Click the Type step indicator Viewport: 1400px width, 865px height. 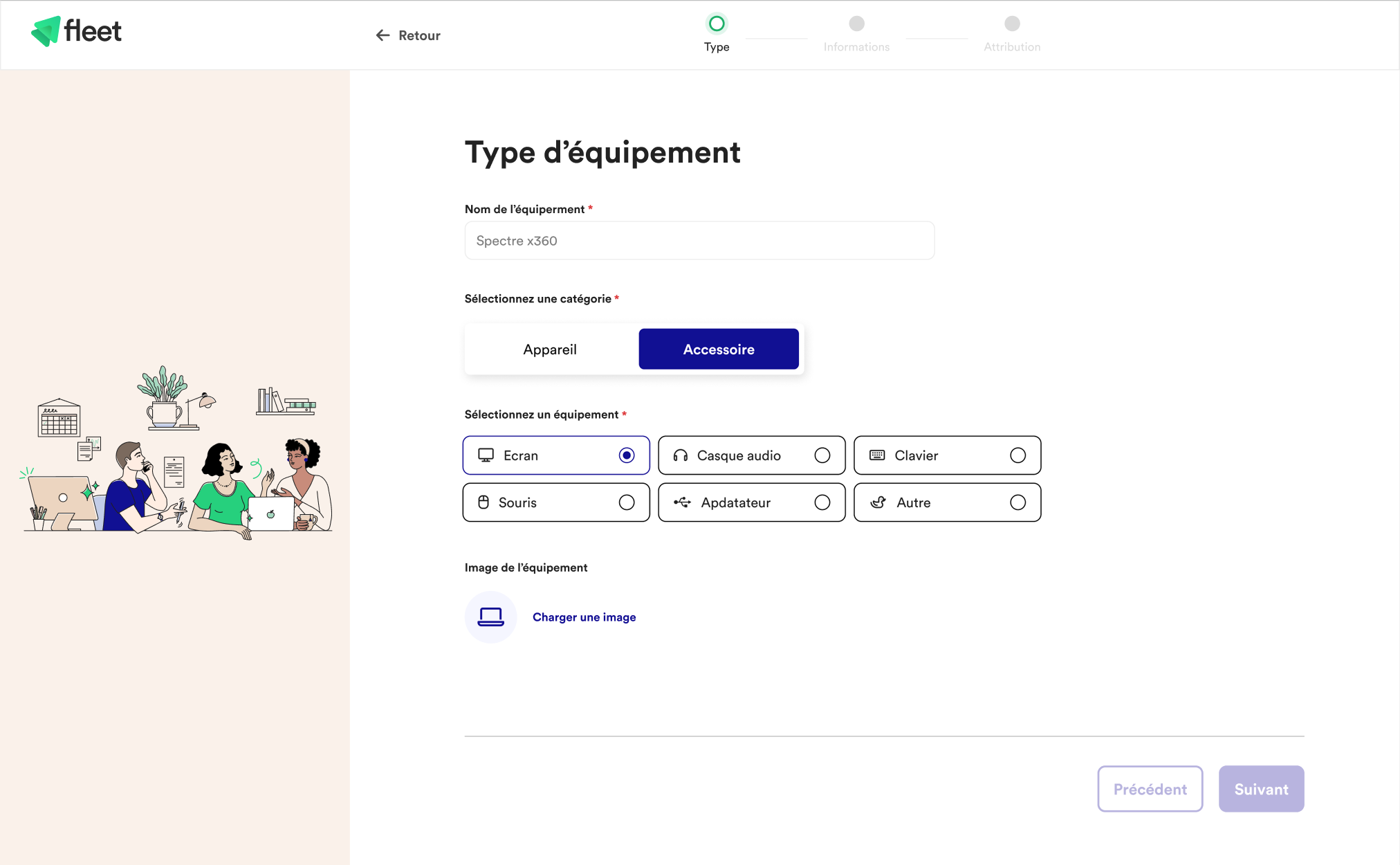716,23
